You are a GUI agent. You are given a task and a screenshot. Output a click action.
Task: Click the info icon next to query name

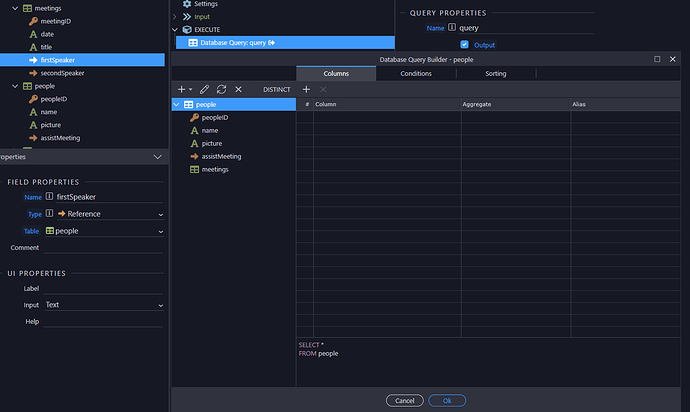[452, 28]
